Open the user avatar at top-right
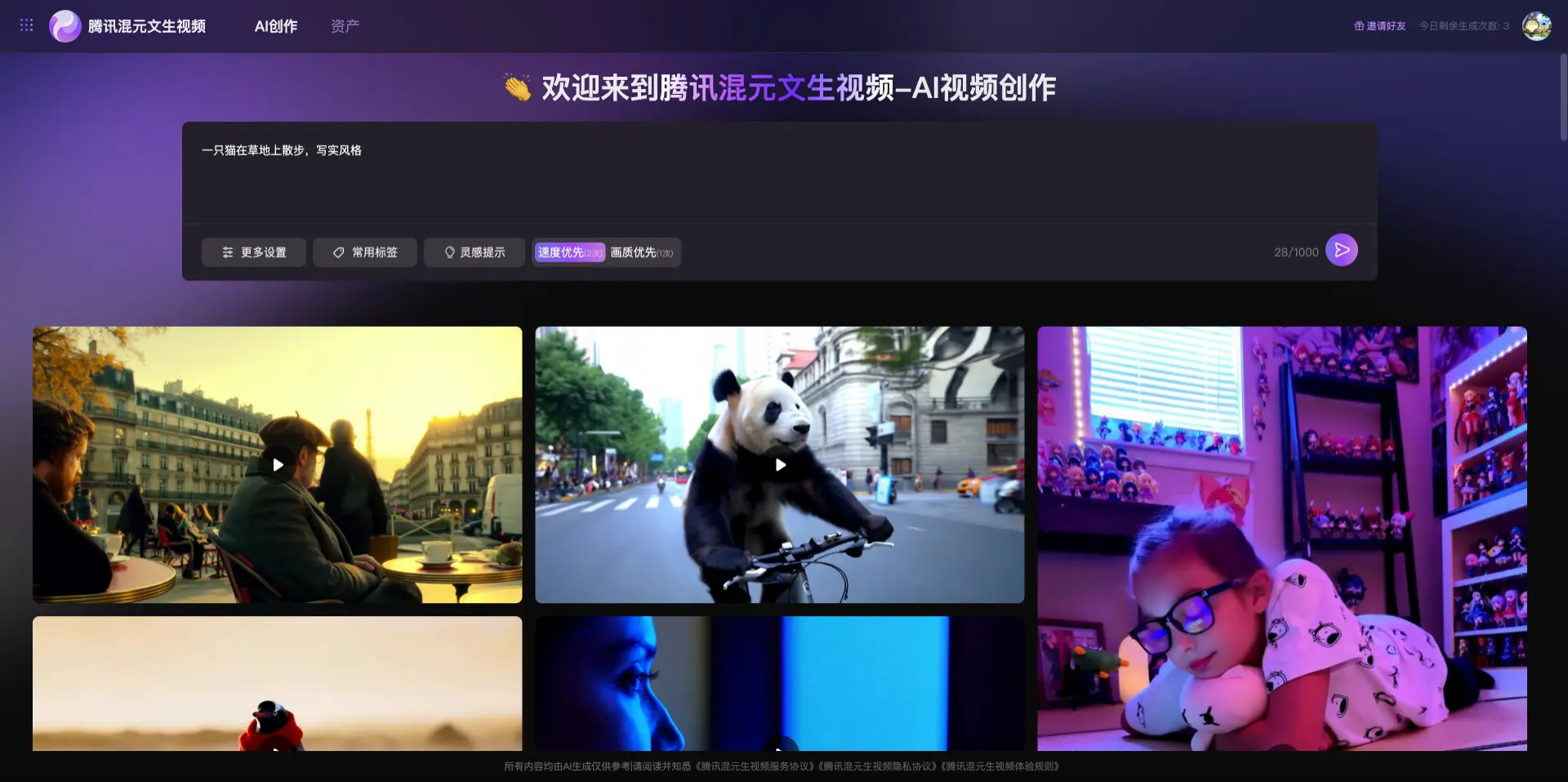Image resolution: width=1568 pixels, height=782 pixels. (x=1537, y=25)
